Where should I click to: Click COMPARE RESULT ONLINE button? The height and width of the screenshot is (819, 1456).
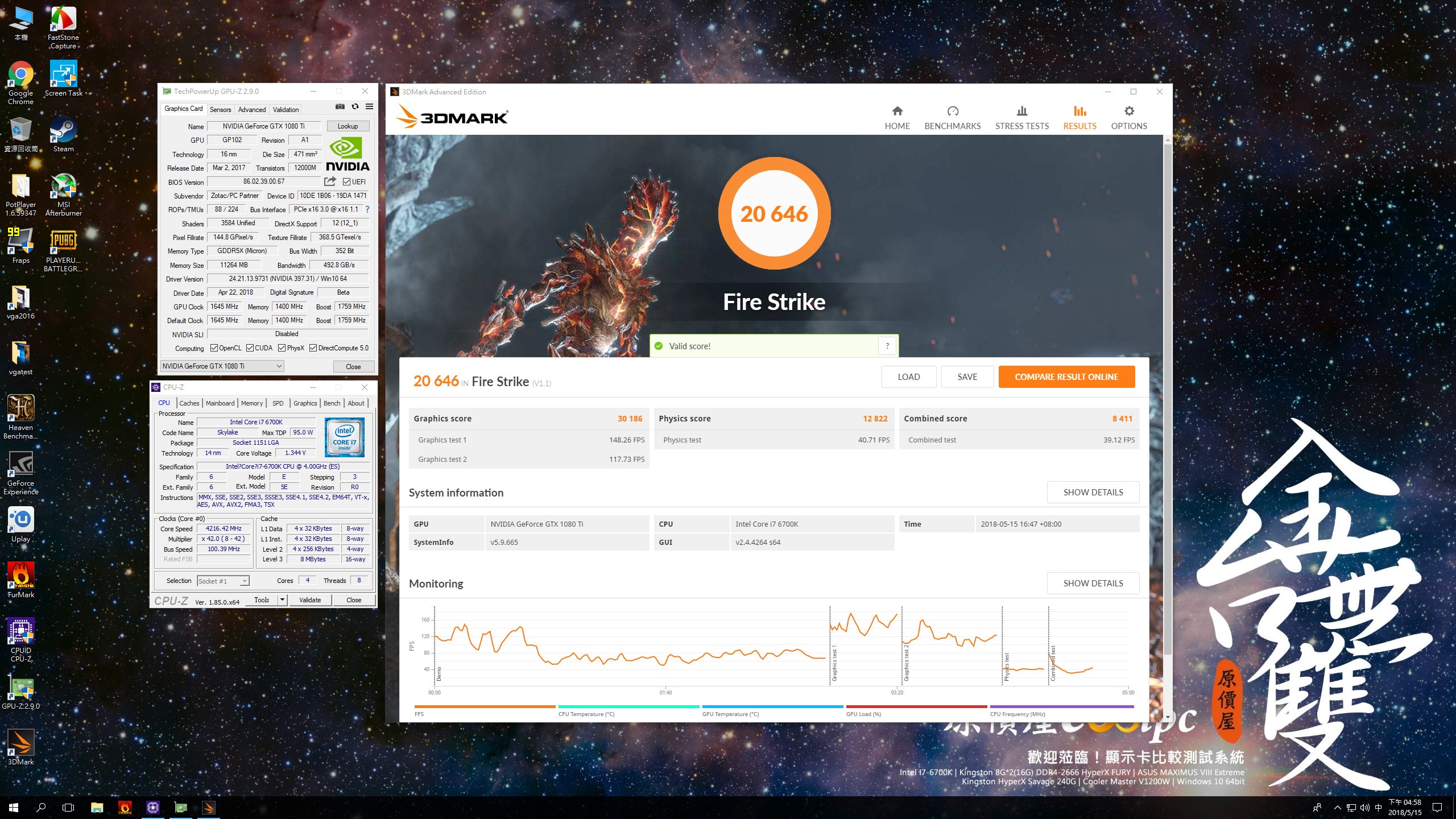tap(1066, 377)
